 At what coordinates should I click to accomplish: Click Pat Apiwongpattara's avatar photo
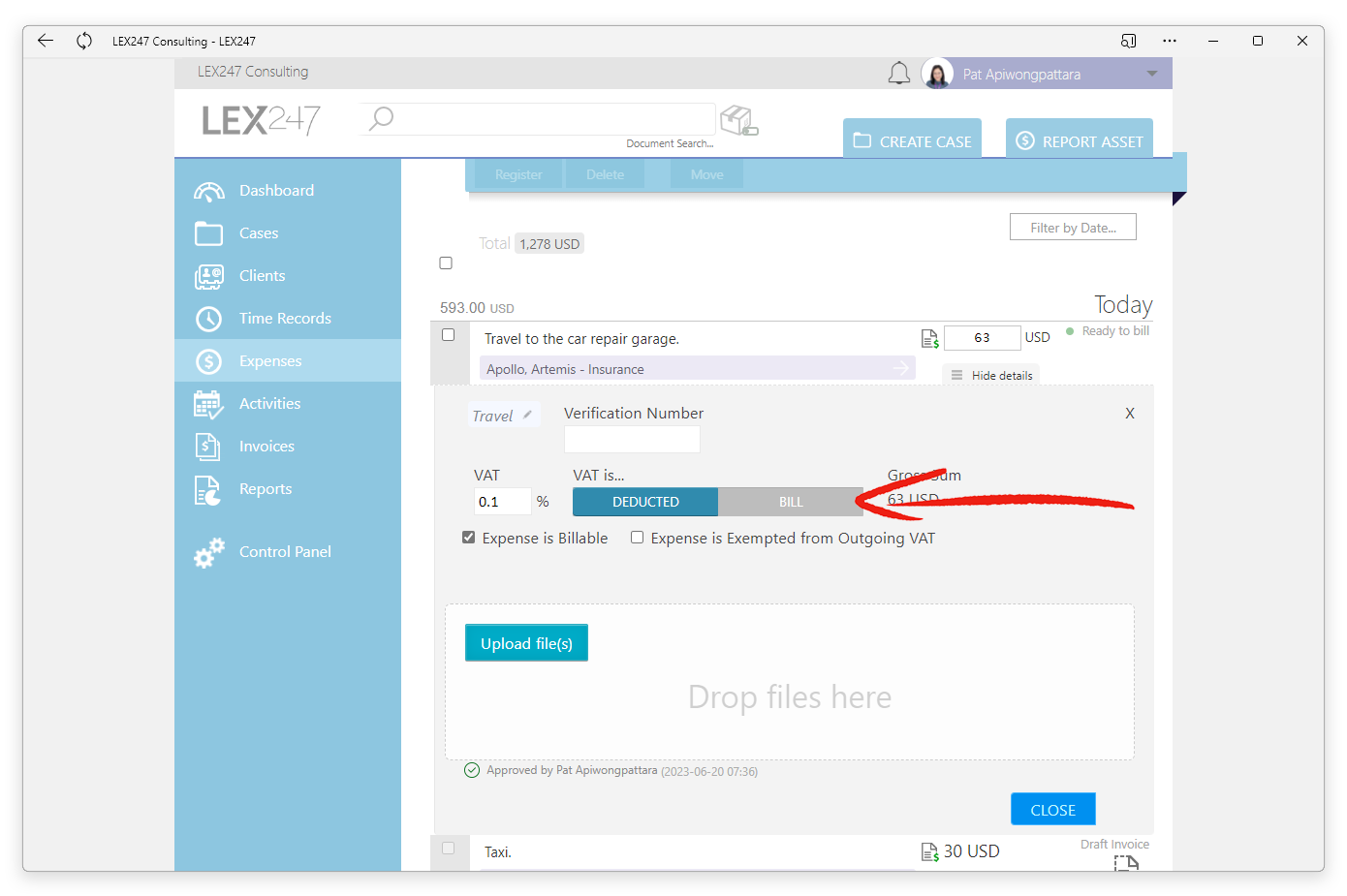937,74
